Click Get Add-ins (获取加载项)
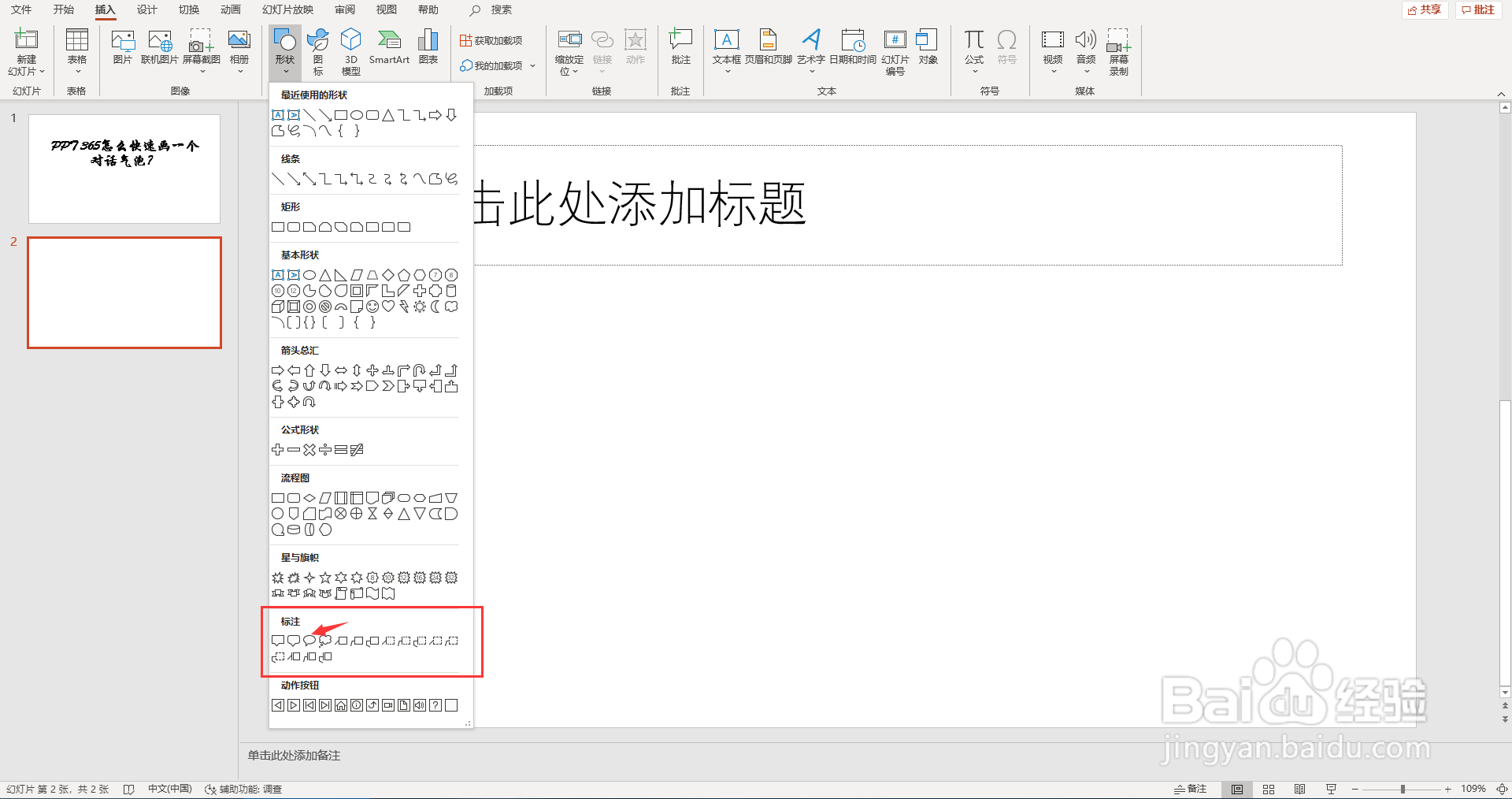This screenshot has height=799, width=1512. pyautogui.click(x=491, y=40)
